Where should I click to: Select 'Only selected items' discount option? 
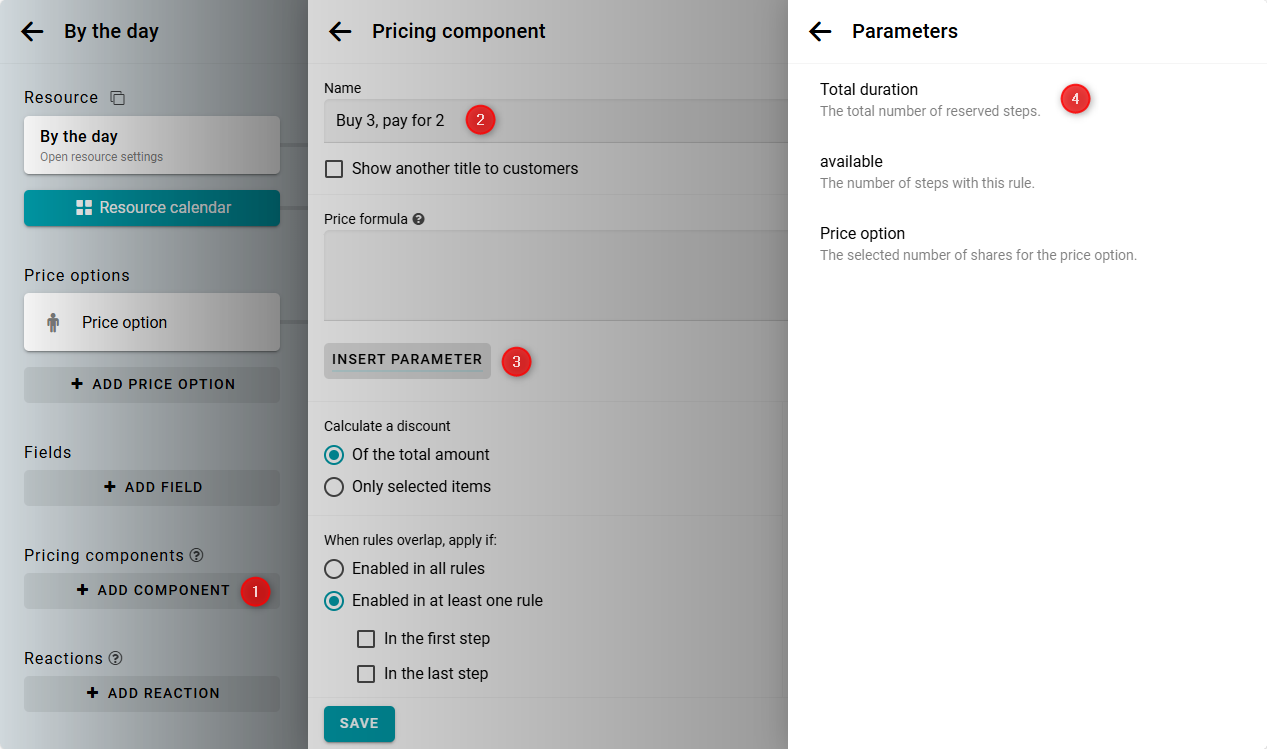click(334, 487)
